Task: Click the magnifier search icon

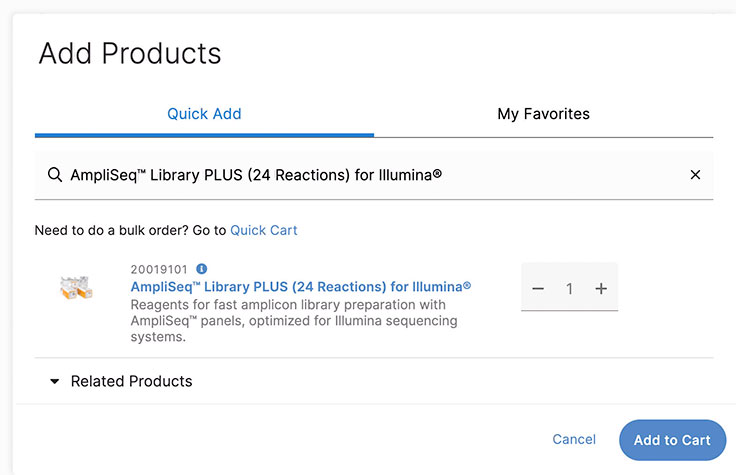Action: (x=55, y=175)
